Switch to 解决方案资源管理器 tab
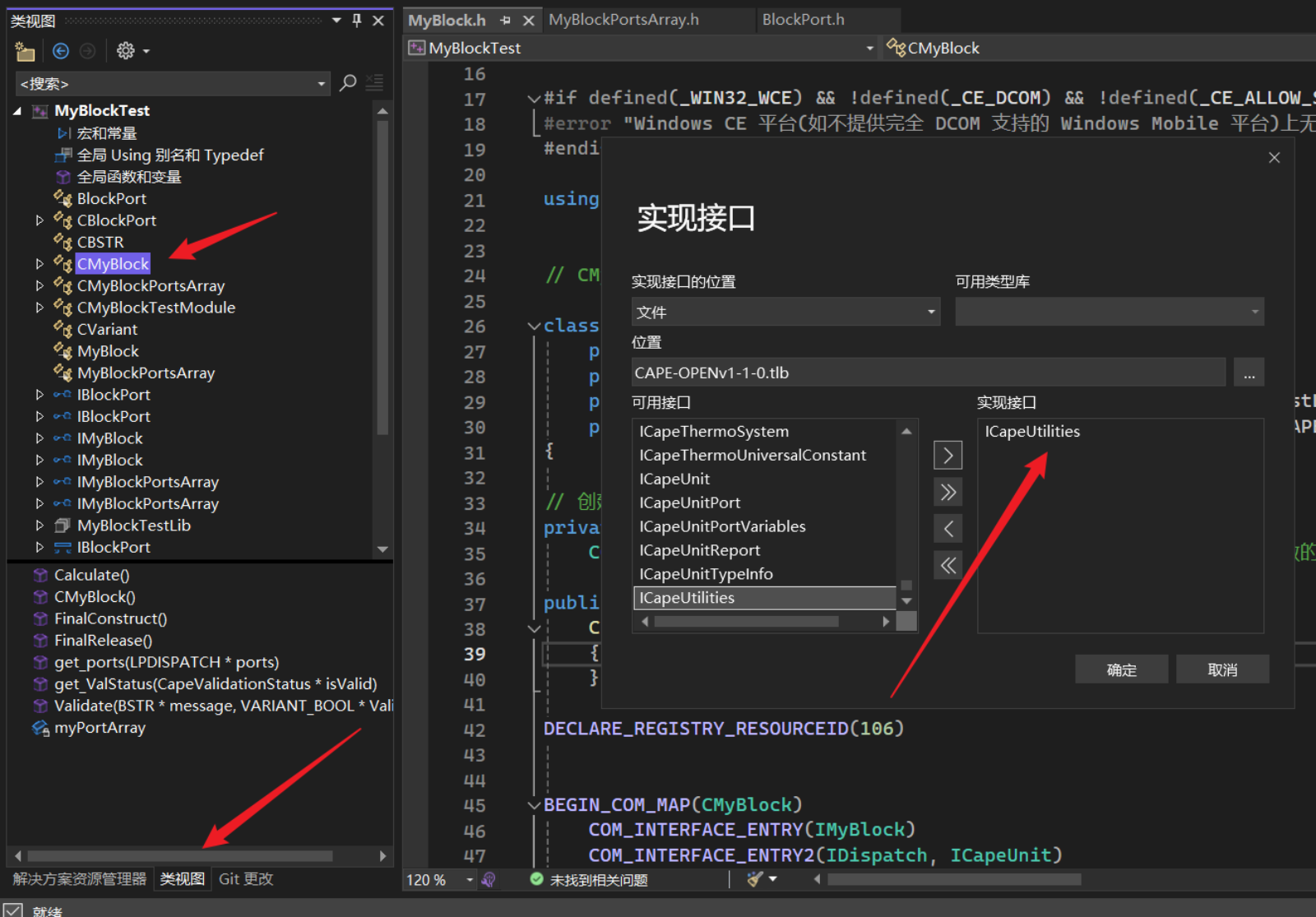 (x=79, y=879)
